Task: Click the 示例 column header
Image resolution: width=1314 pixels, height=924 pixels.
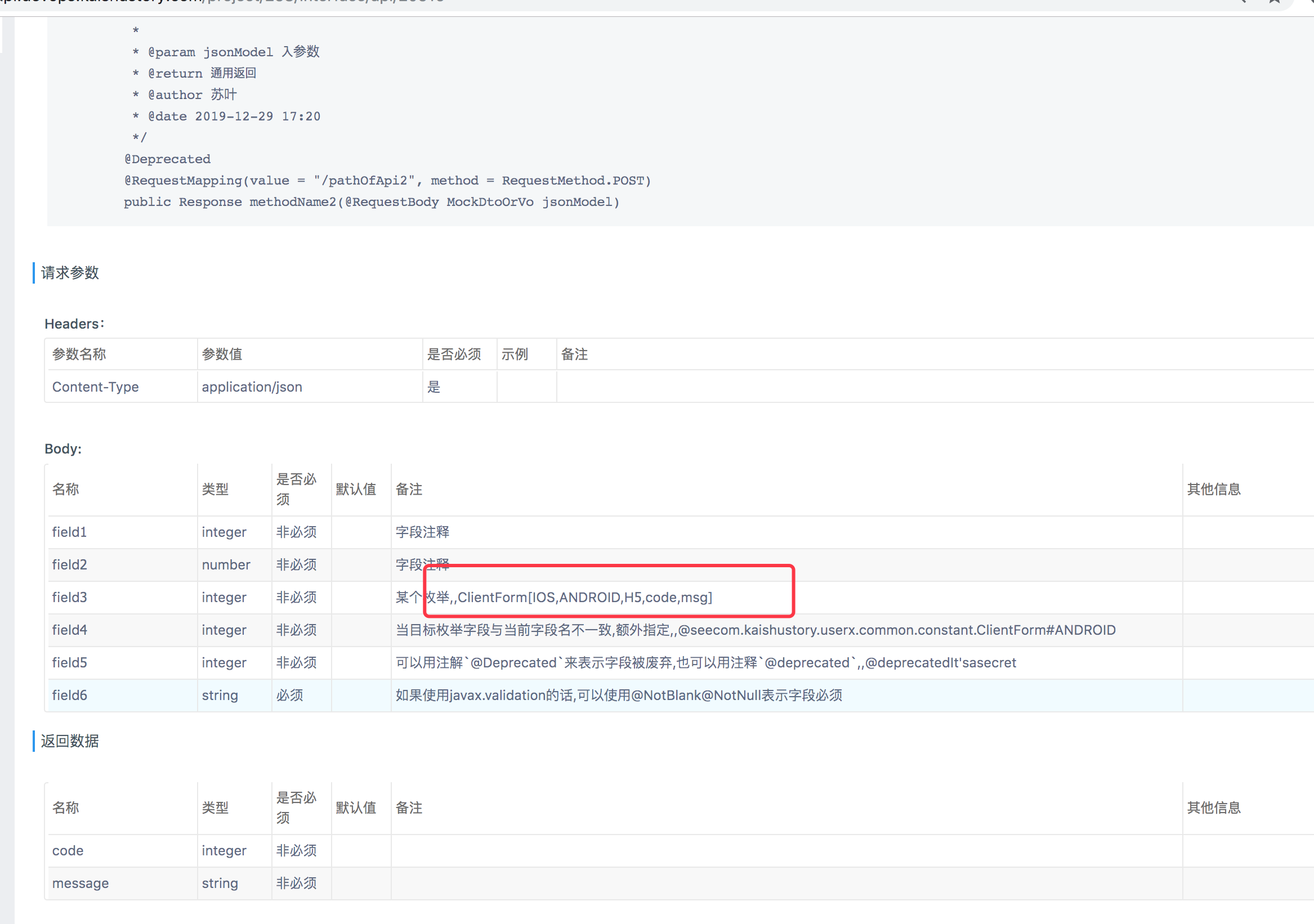Action: (515, 354)
